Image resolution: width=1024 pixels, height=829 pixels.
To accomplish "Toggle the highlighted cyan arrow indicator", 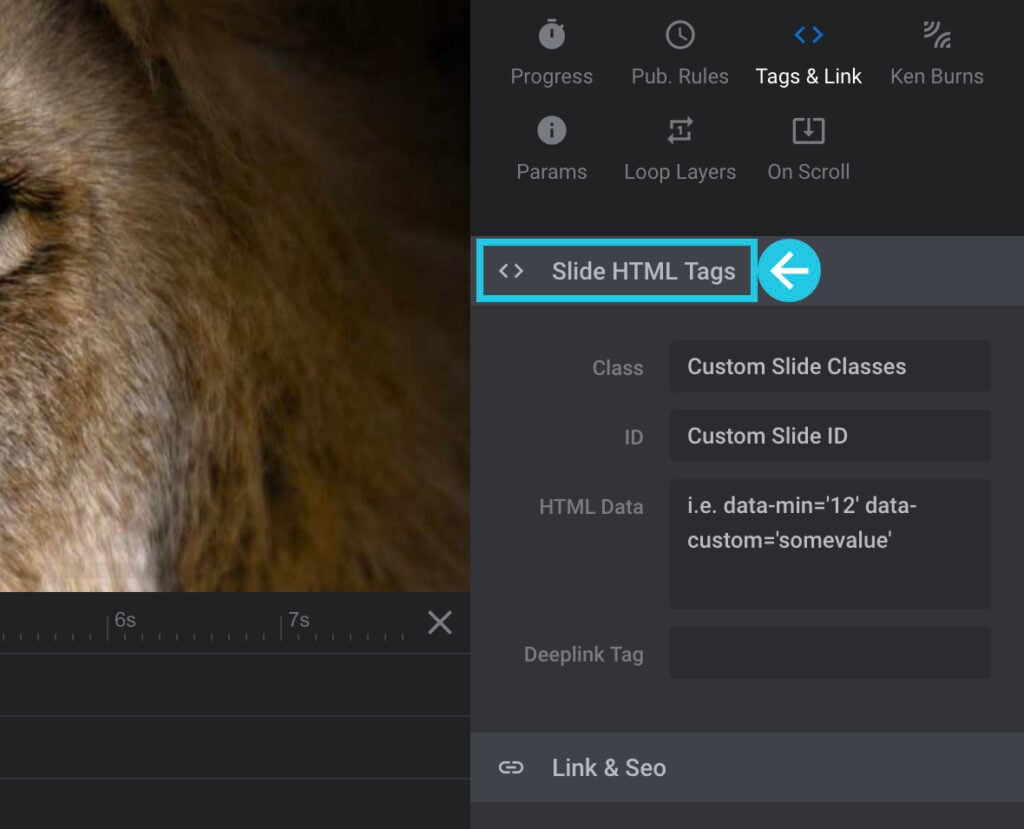I will click(x=789, y=270).
